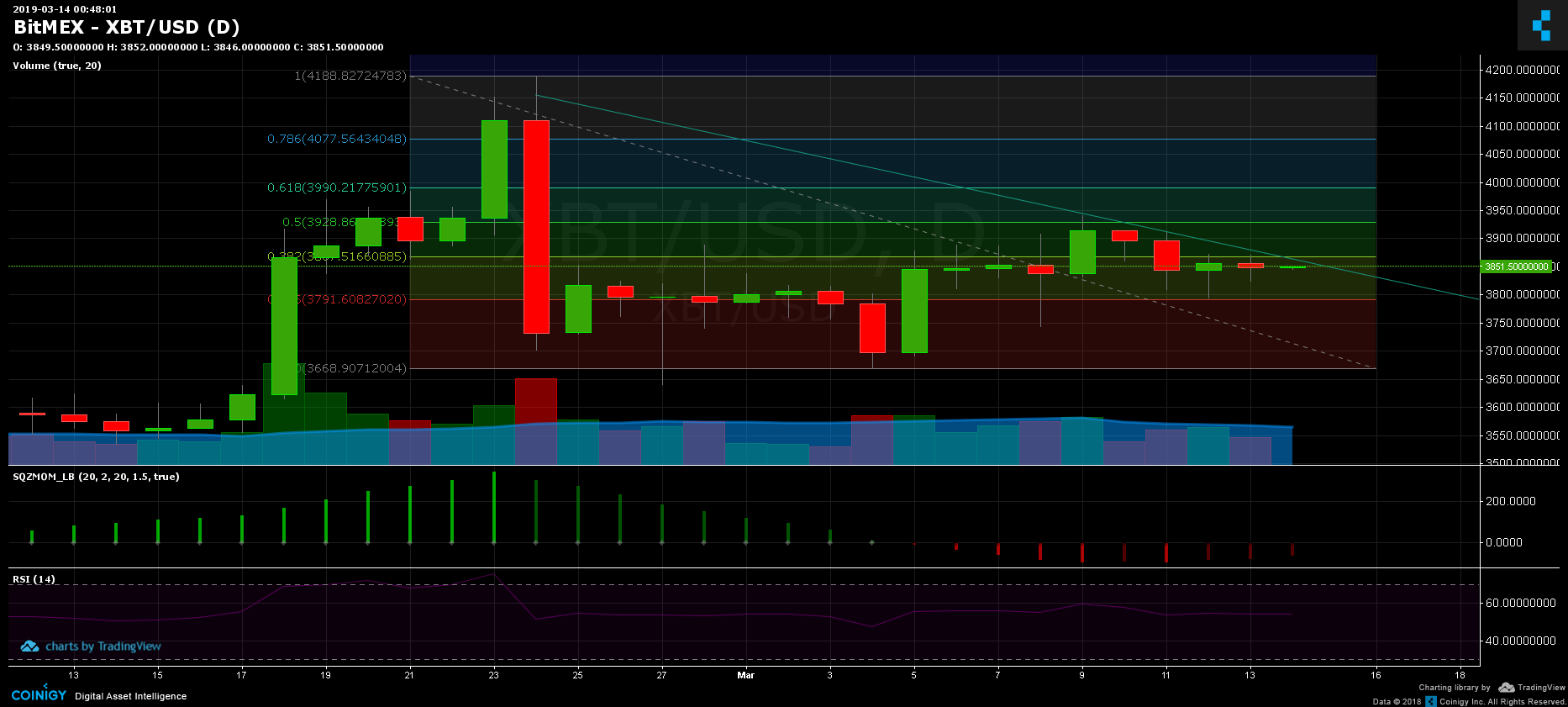Click the 0.618 Fibonacci level label
This screenshot has height=707, width=1568.
336,187
